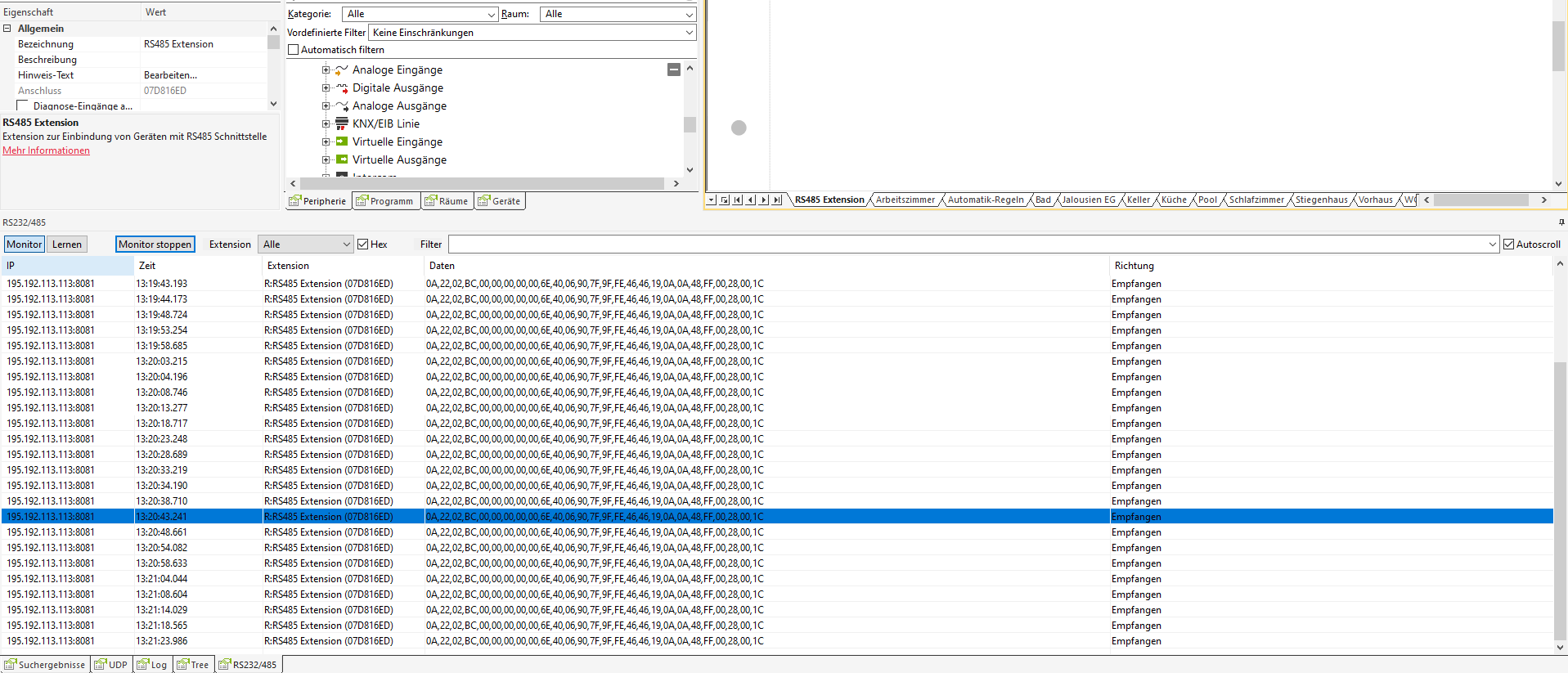This screenshot has width=1568, height=673.
Task: Open the Extension dropdown set to Alle
Action: tap(306, 244)
